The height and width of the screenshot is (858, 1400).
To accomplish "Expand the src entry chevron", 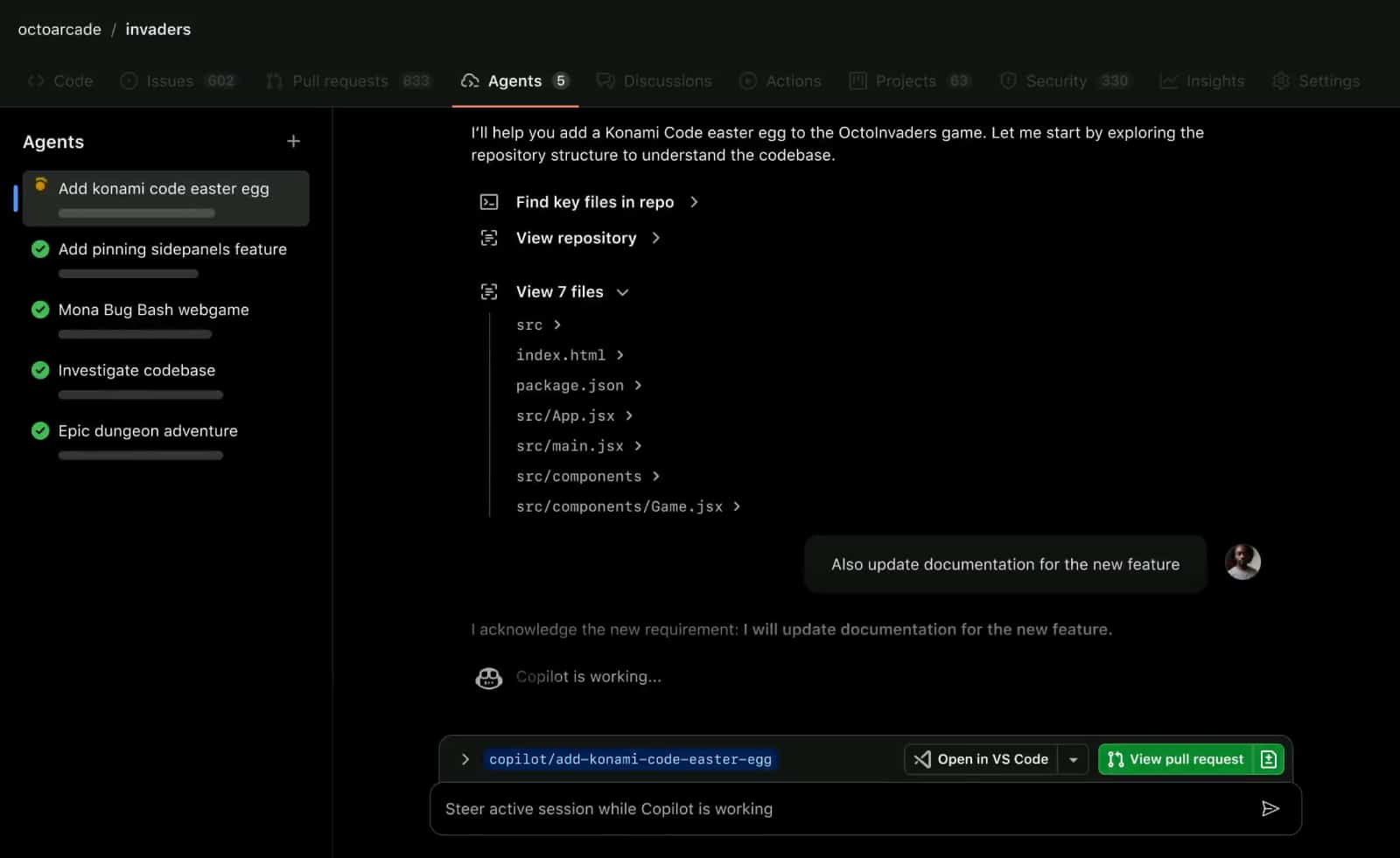I will click(x=557, y=324).
